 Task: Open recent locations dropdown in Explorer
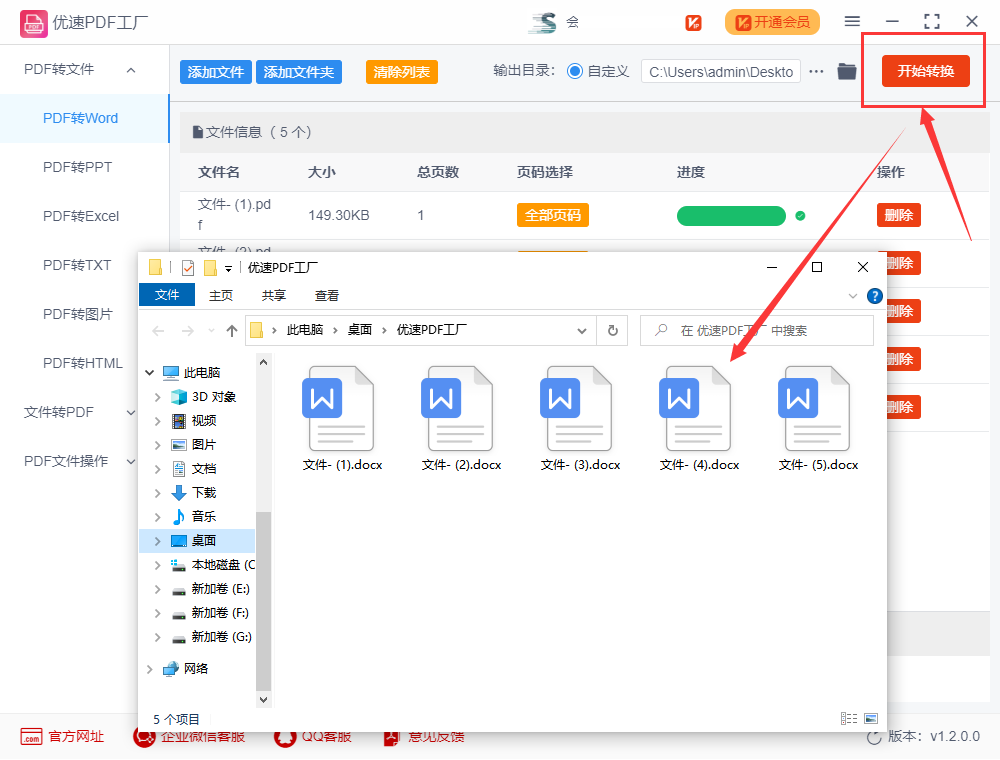pos(211,330)
